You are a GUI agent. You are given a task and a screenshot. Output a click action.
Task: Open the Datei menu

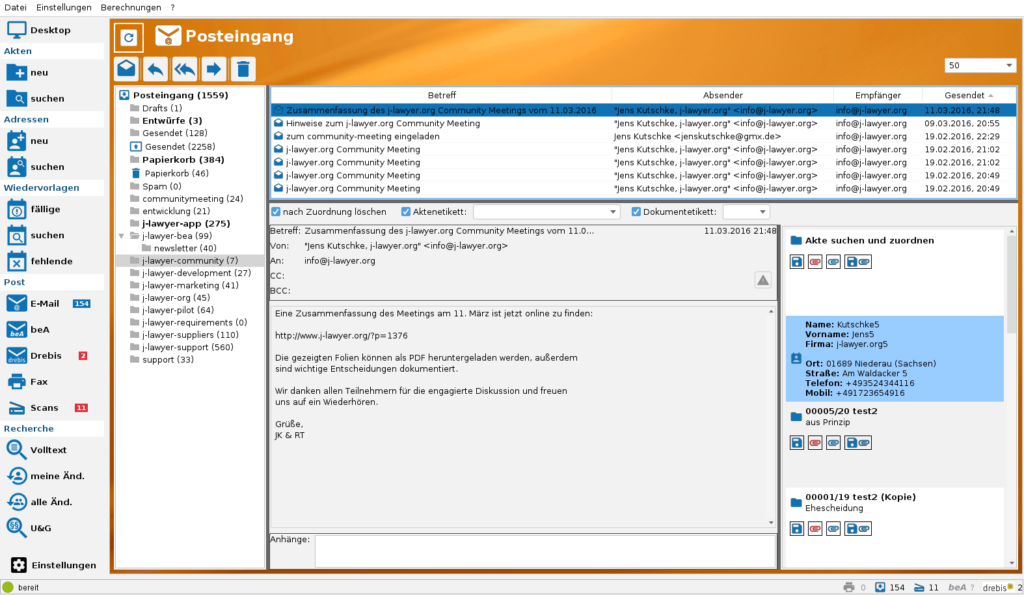tap(16, 7)
